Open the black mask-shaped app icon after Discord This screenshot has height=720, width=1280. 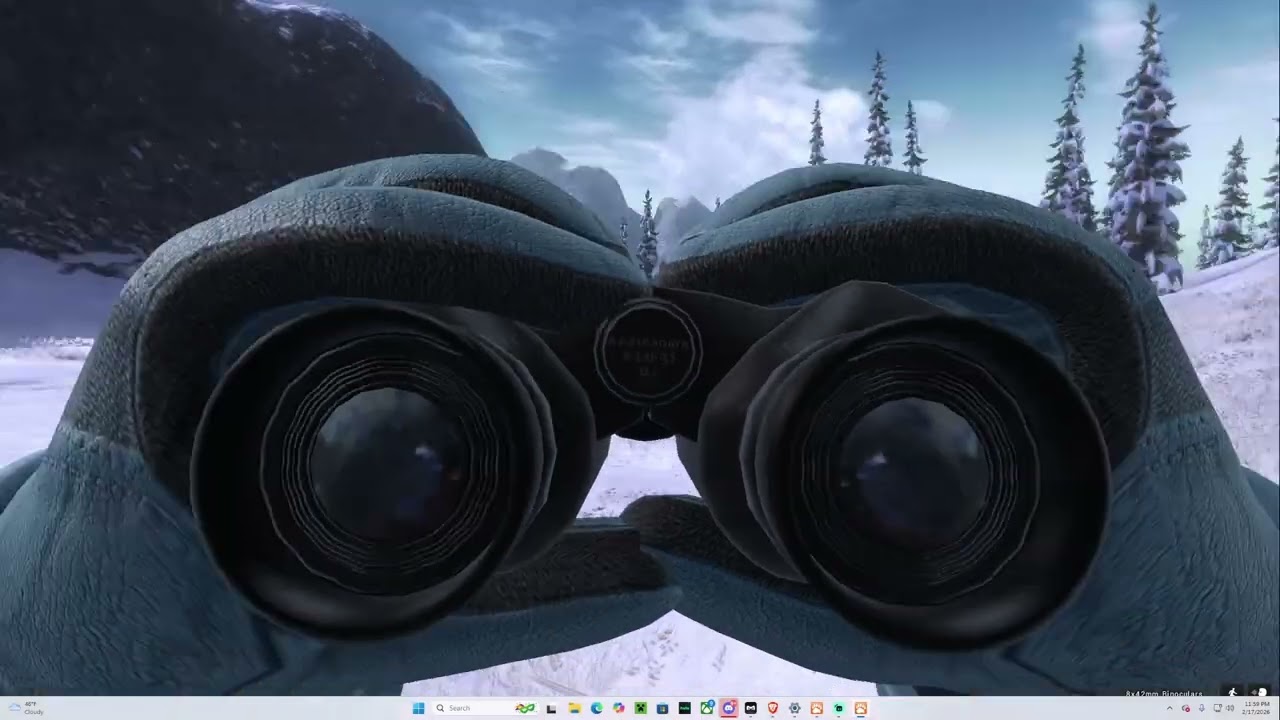click(x=751, y=708)
